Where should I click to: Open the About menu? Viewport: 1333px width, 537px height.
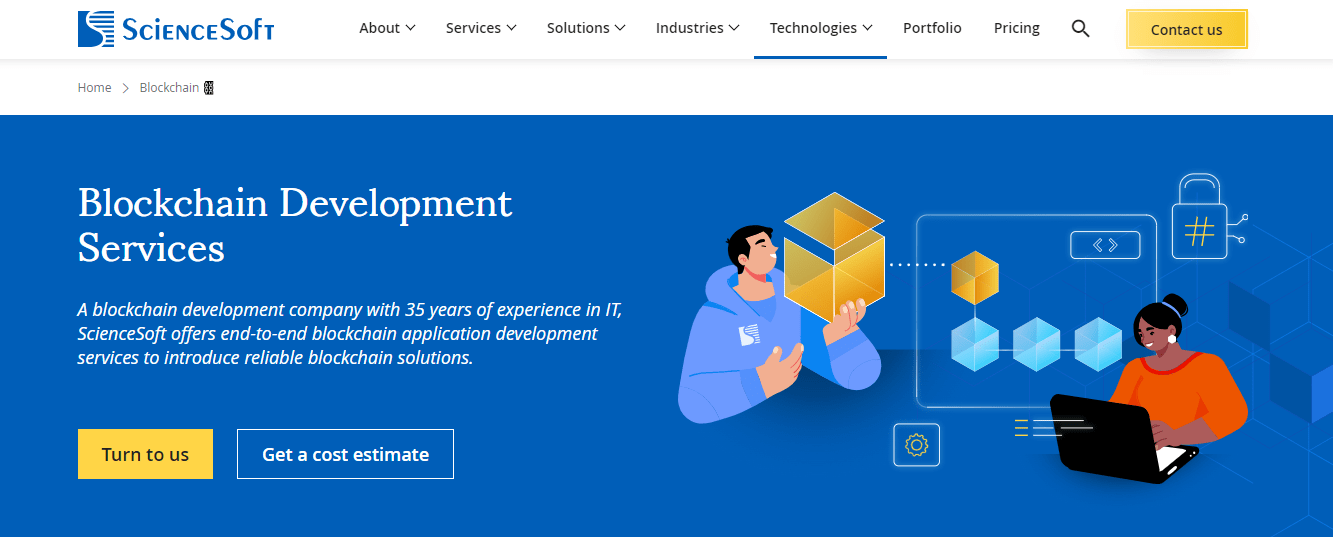click(x=388, y=28)
